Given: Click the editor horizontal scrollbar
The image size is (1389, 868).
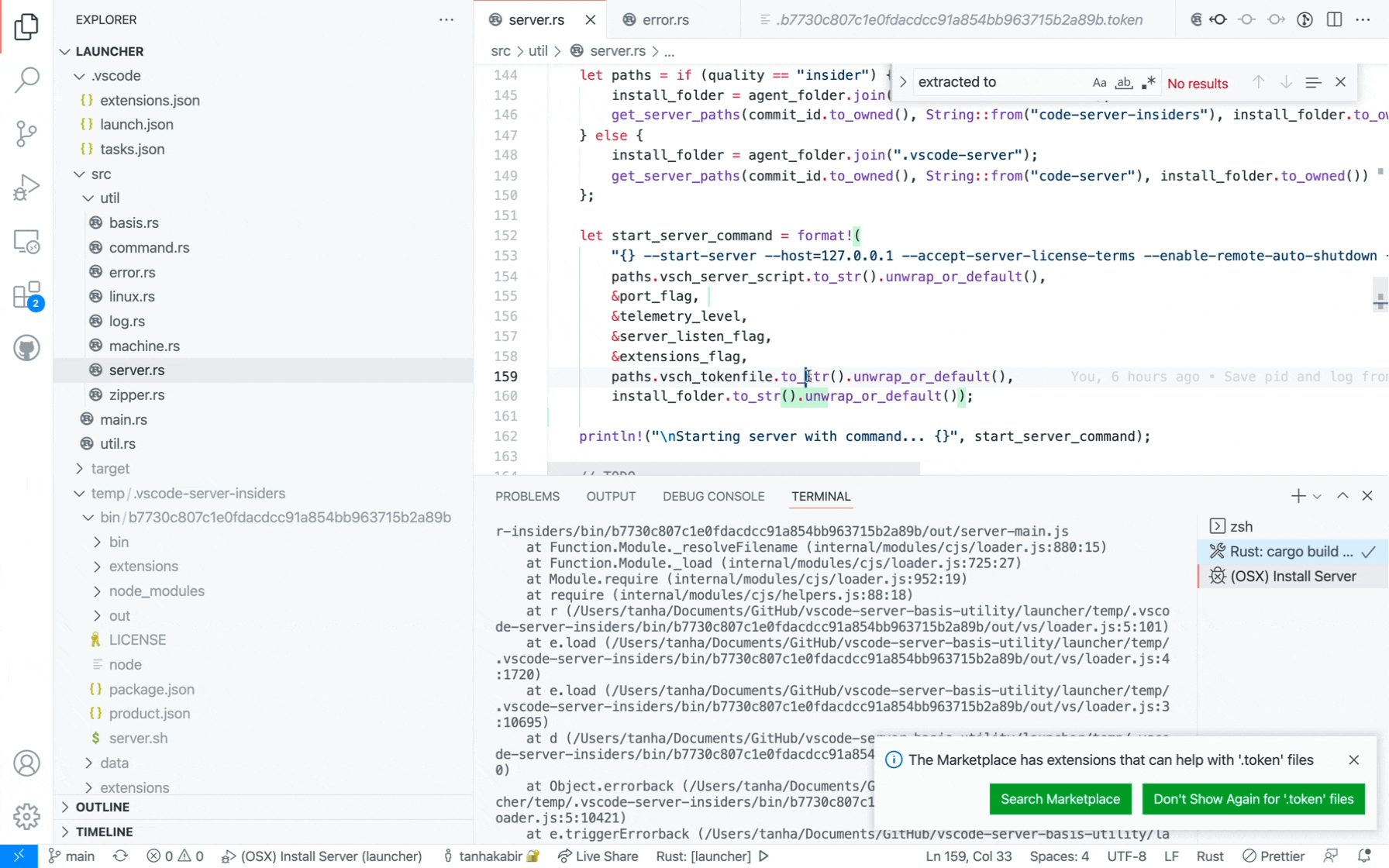Looking at the screenshot, I should pos(733,469).
